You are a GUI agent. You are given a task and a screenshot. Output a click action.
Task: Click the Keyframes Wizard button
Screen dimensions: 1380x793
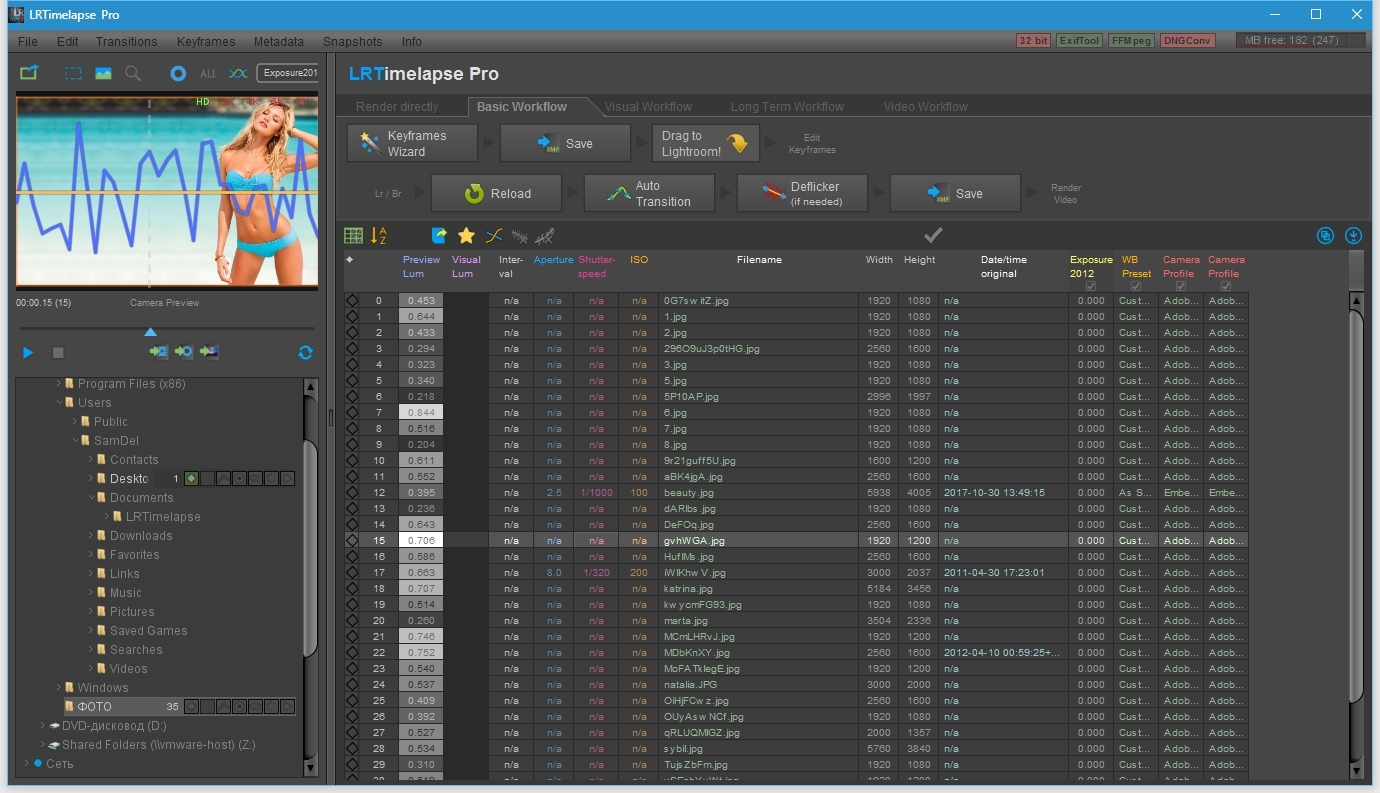(412, 143)
